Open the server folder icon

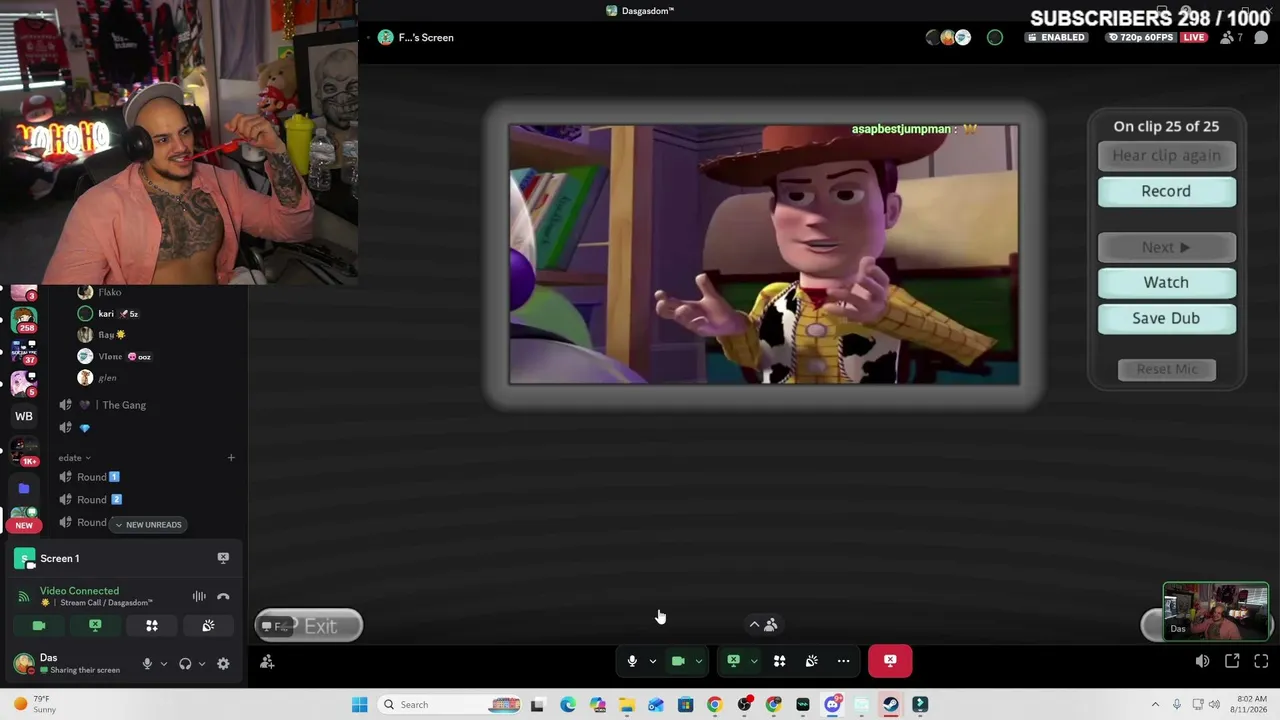(24, 488)
